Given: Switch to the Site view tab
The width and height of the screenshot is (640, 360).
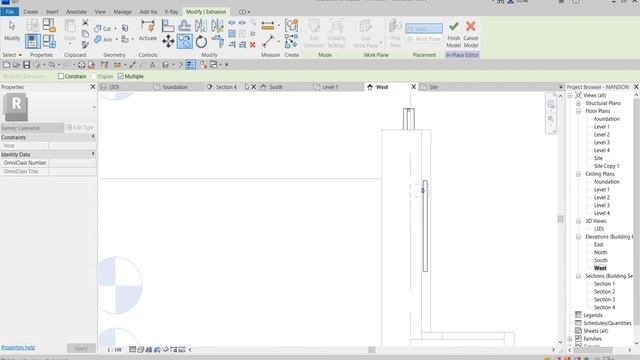Looking at the screenshot, I should click(x=433, y=87).
